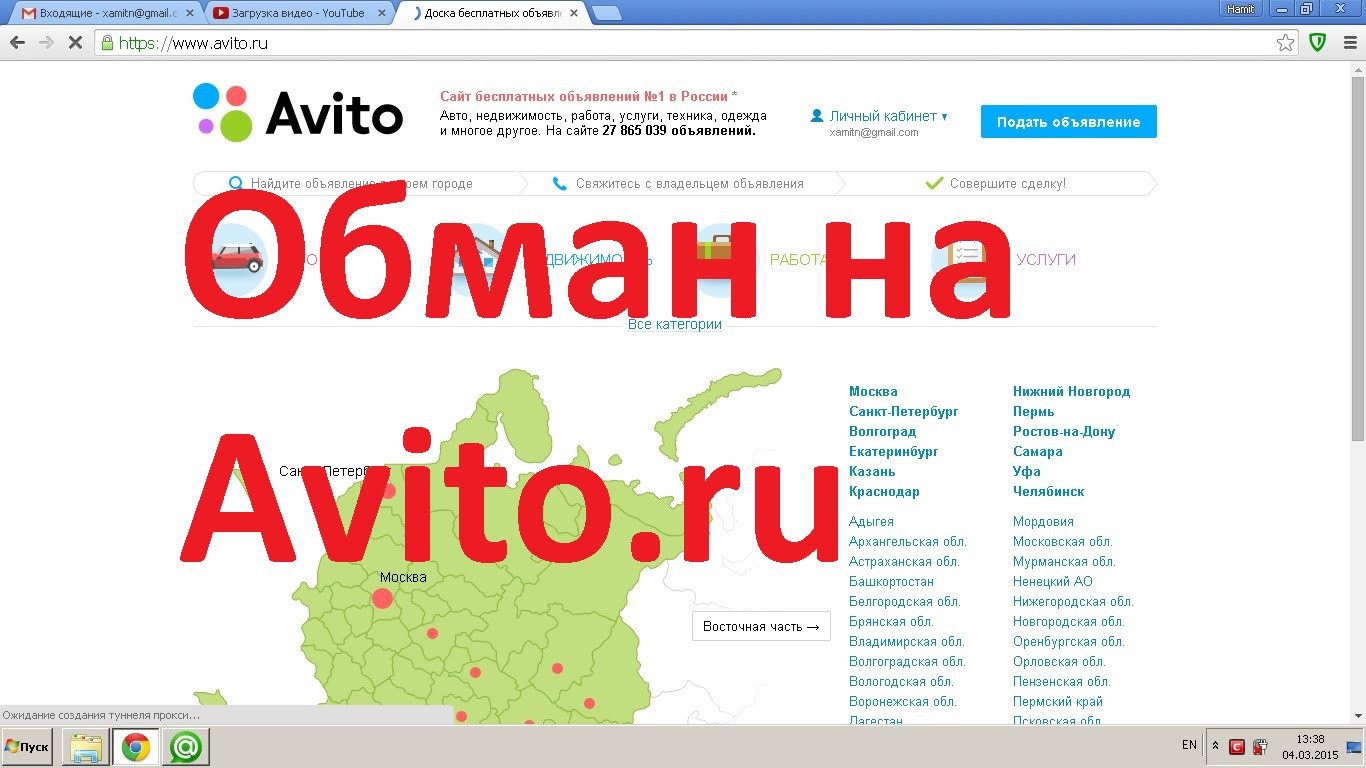Image resolution: width=1366 pixels, height=768 pixels.
Task: Show the Восточная часть map
Action: [761, 627]
